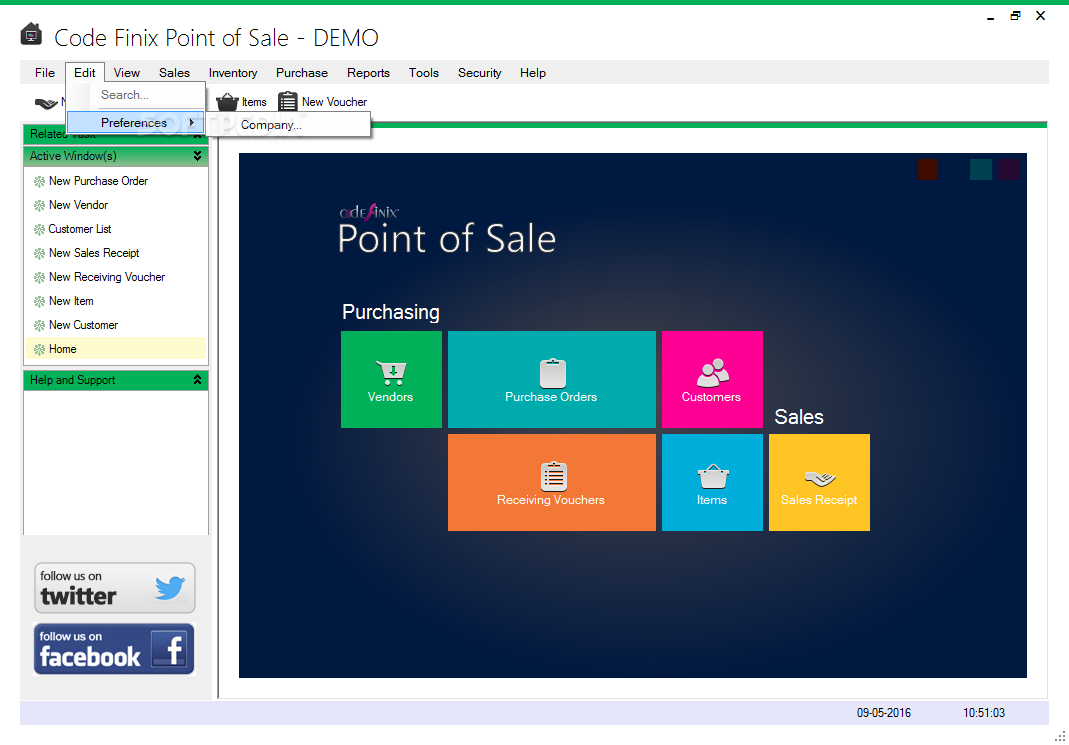Viewport: 1069px width, 745px height.
Task: Click gear icon beside Home
Action: pos(40,349)
